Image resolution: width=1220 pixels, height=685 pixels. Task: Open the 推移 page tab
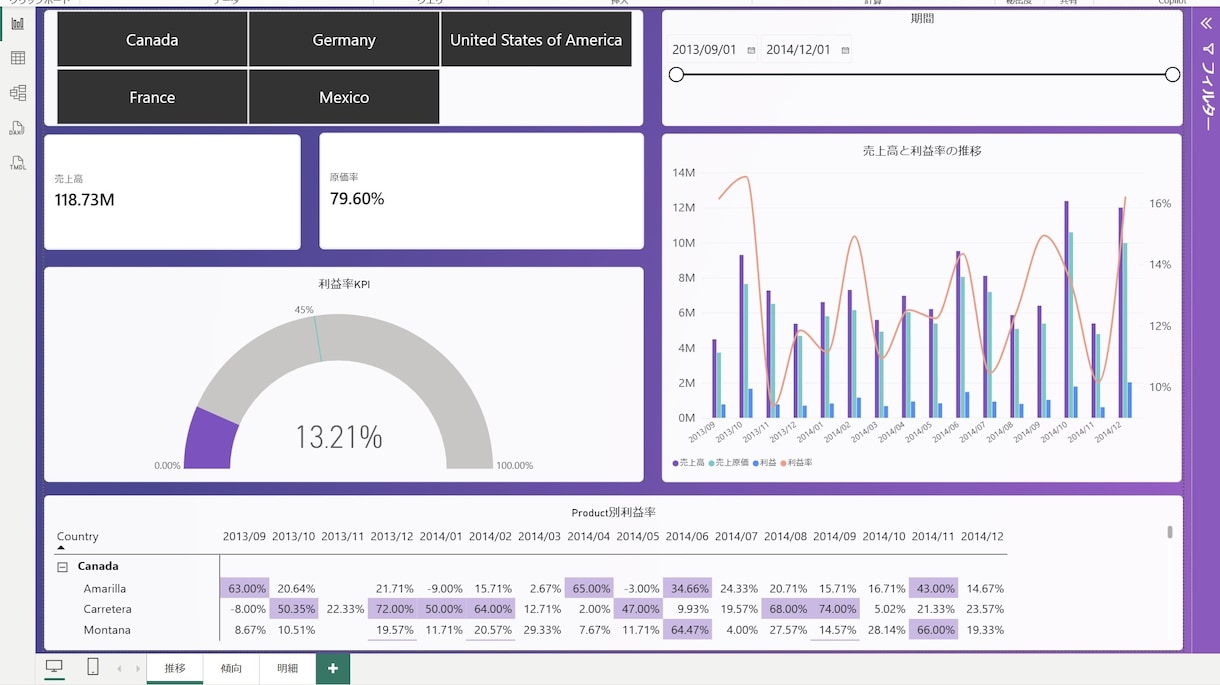[x=175, y=668]
